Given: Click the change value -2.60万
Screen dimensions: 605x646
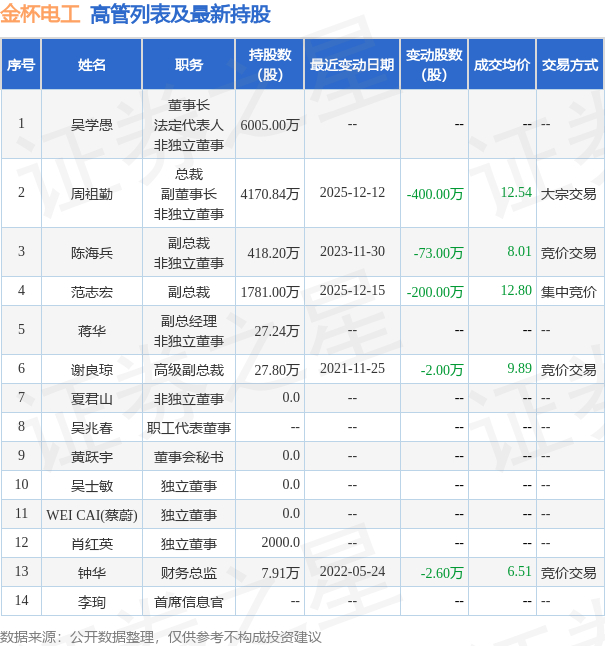Looking at the screenshot, I should (x=442, y=573).
